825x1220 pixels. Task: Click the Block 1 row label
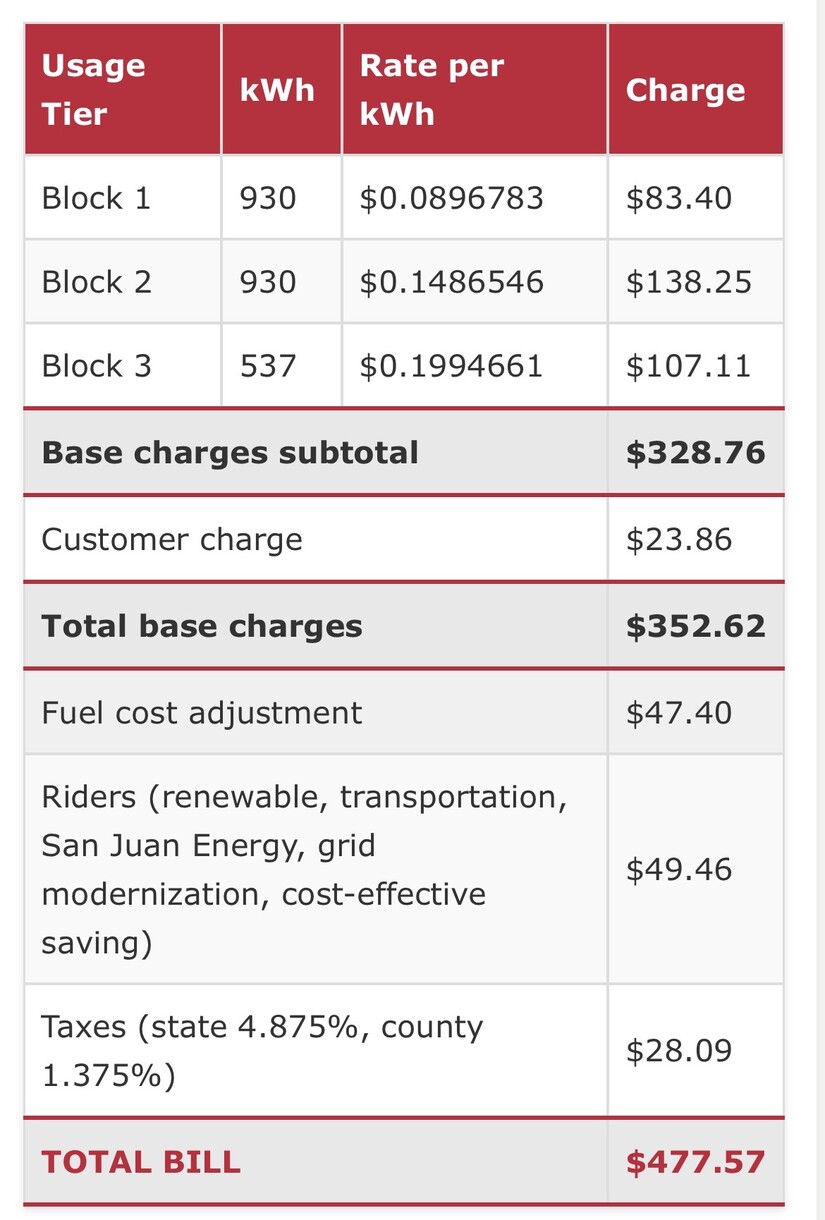tap(96, 198)
